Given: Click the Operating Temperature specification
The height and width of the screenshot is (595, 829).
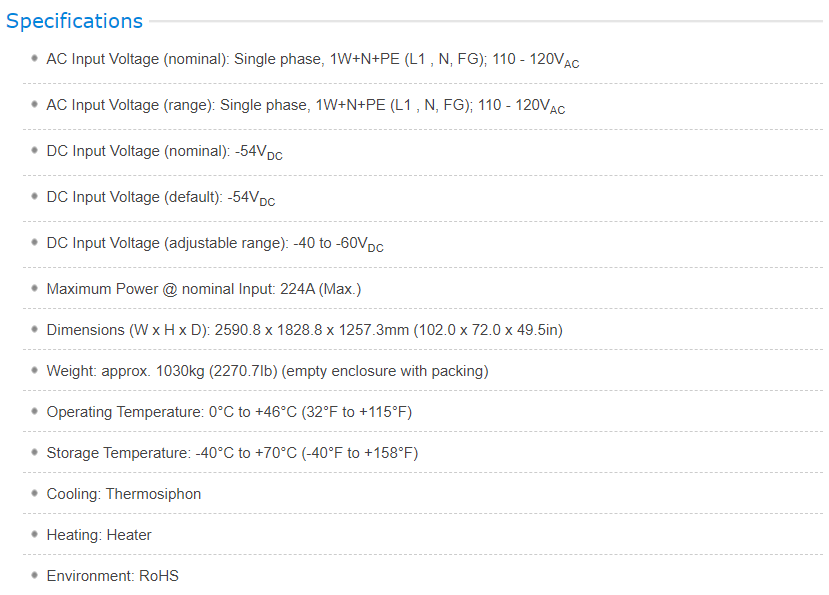Looking at the screenshot, I should click(x=229, y=411).
